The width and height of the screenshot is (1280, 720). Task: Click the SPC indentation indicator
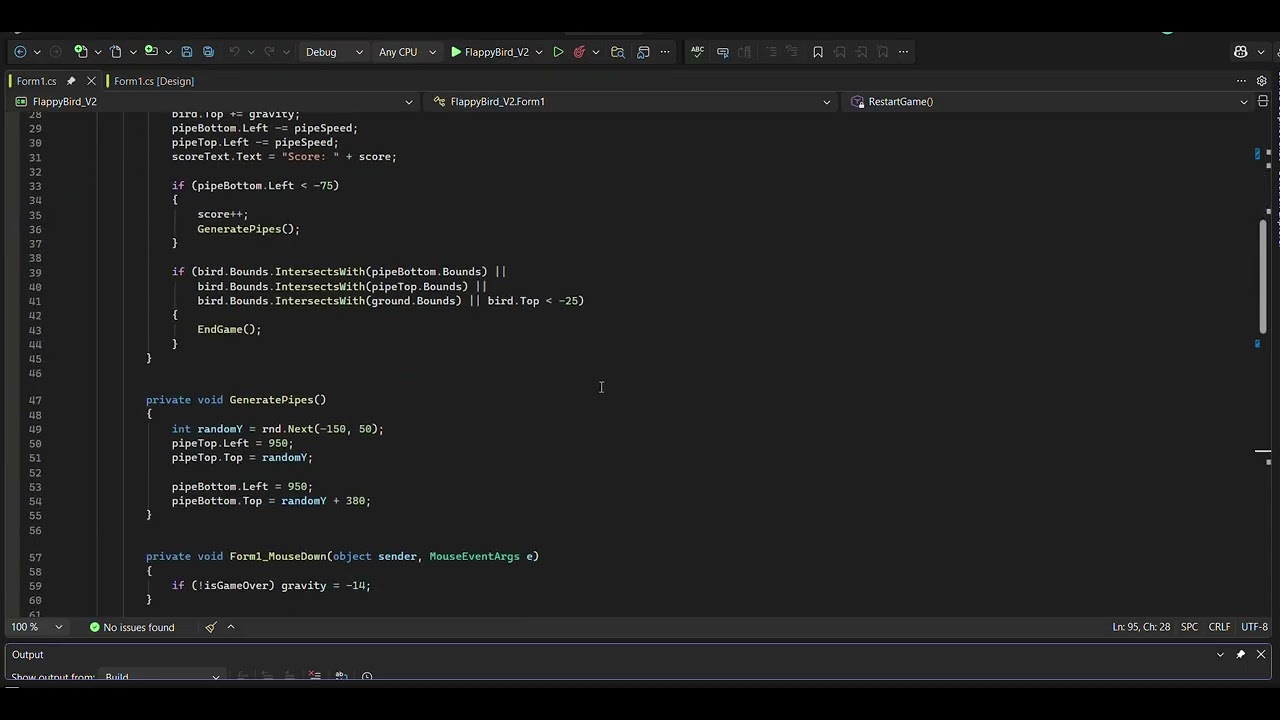click(1189, 627)
